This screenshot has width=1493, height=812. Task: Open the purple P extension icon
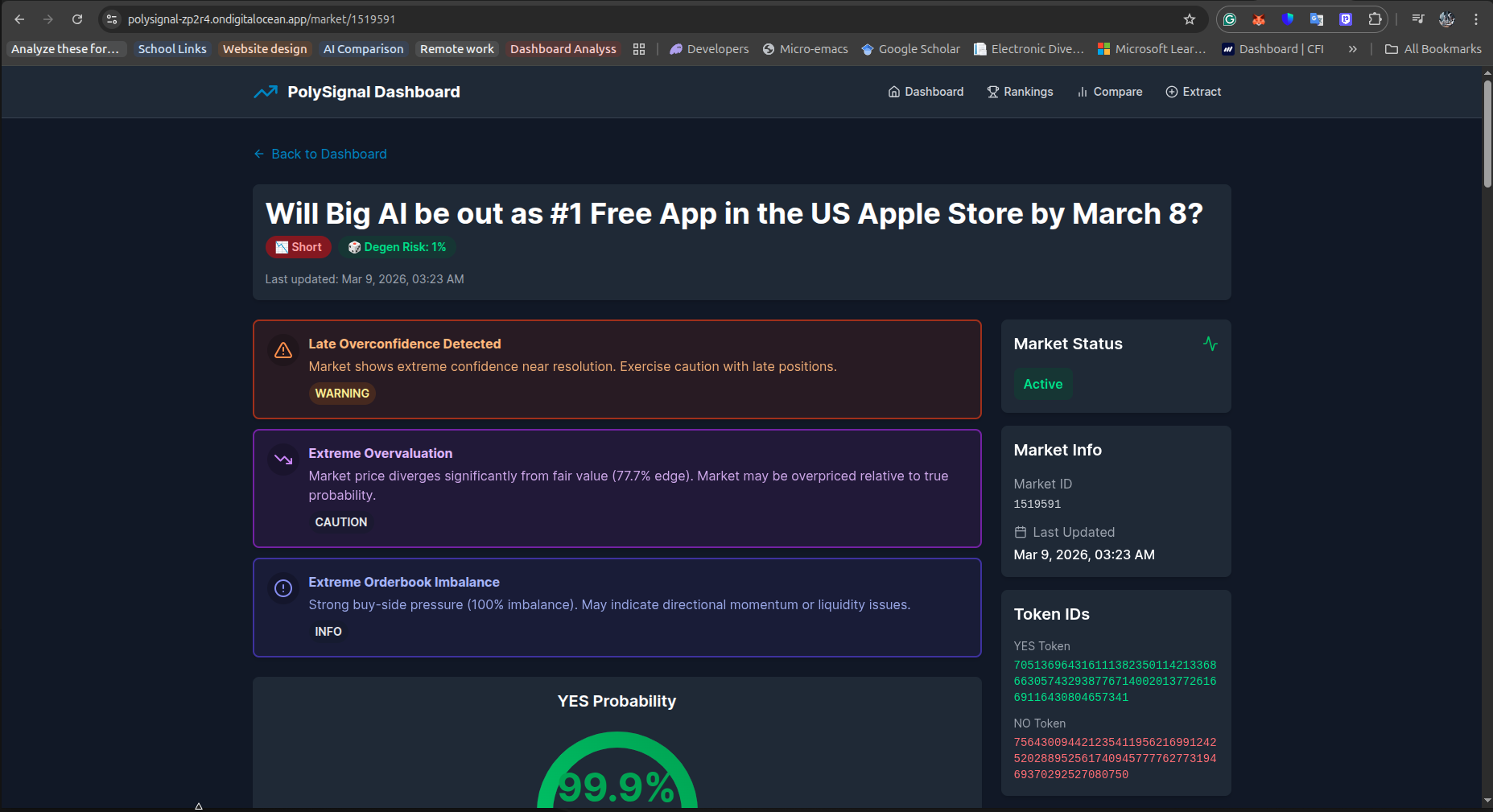(x=1346, y=19)
